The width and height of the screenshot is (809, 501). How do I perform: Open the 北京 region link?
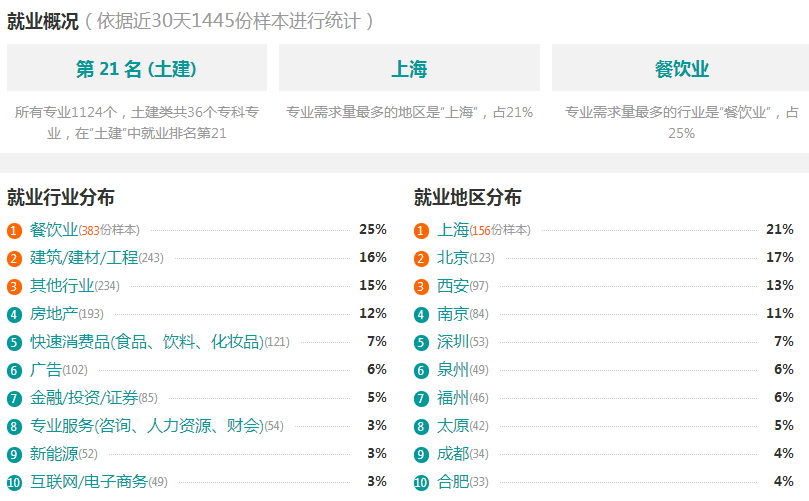tap(453, 257)
